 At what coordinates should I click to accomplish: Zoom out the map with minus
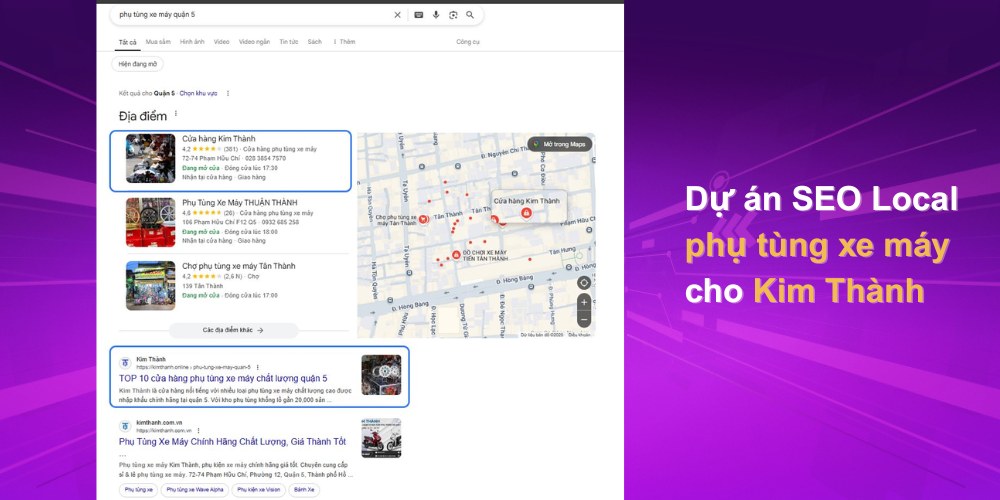pos(584,319)
